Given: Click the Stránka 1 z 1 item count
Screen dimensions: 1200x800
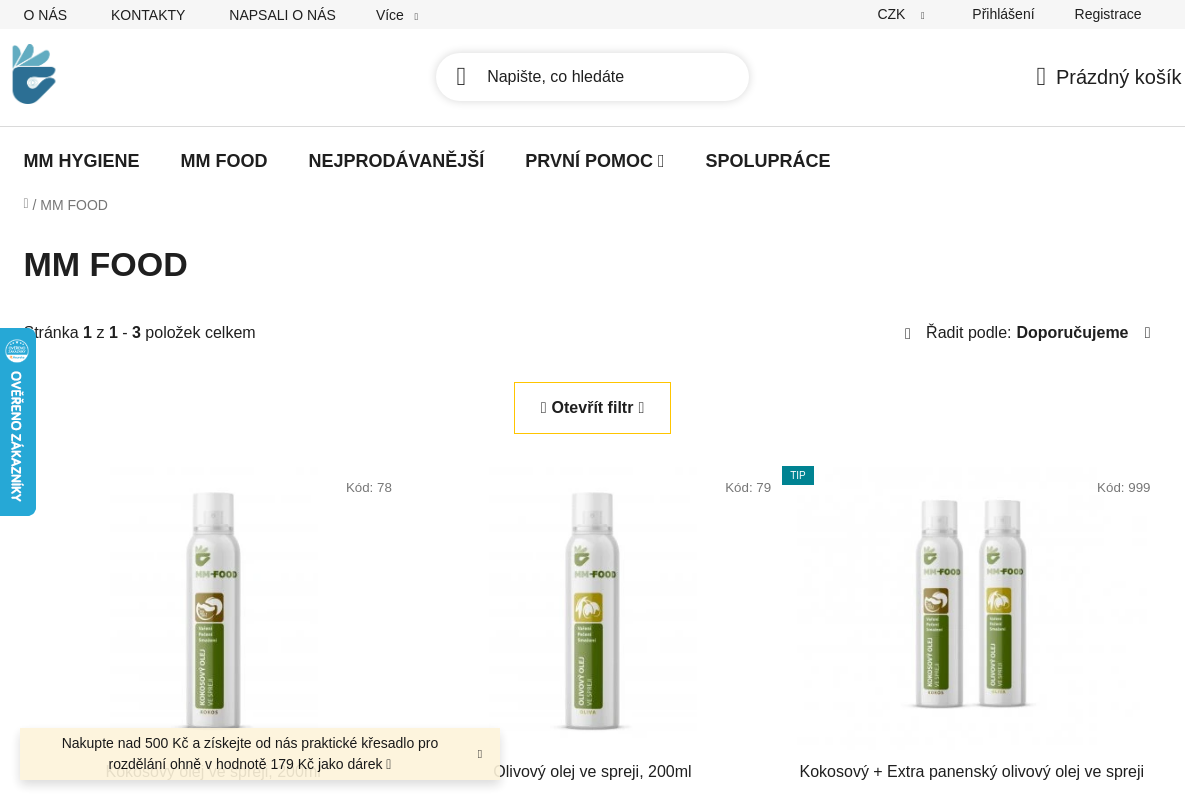Looking at the screenshot, I should pos(140,333).
